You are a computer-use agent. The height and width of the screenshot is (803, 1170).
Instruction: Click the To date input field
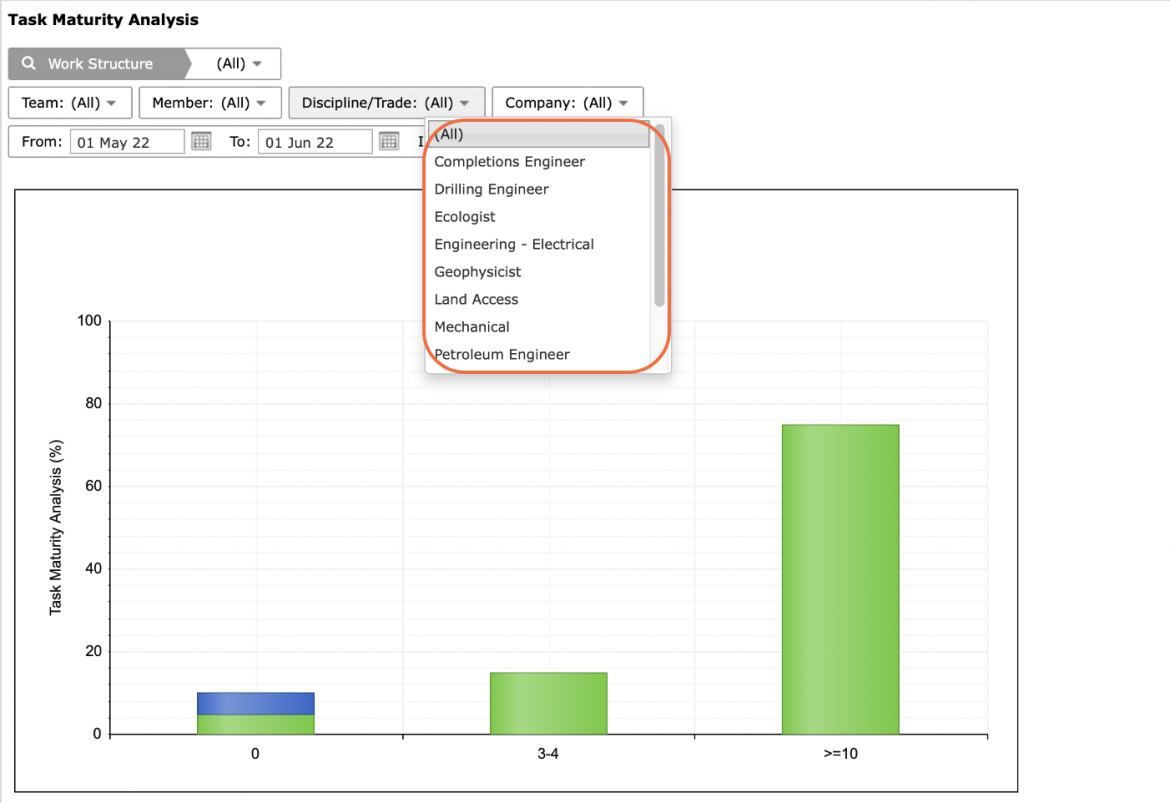pyautogui.click(x=315, y=142)
